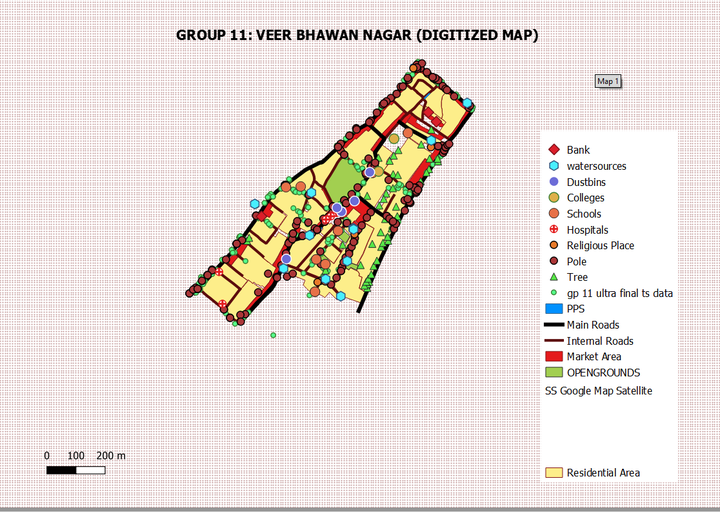Click the Map 1 label button
The width and height of the screenshot is (720, 512).
[608, 81]
